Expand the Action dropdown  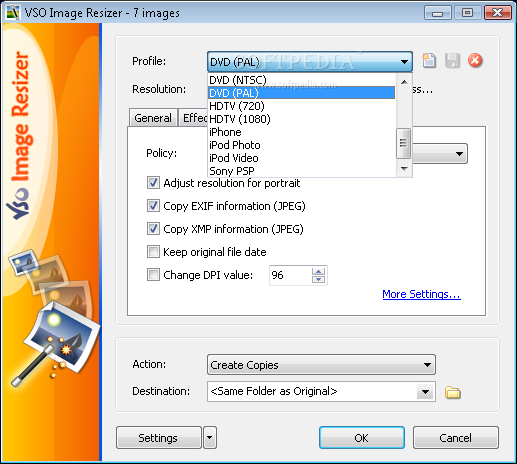(x=321, y=365)
